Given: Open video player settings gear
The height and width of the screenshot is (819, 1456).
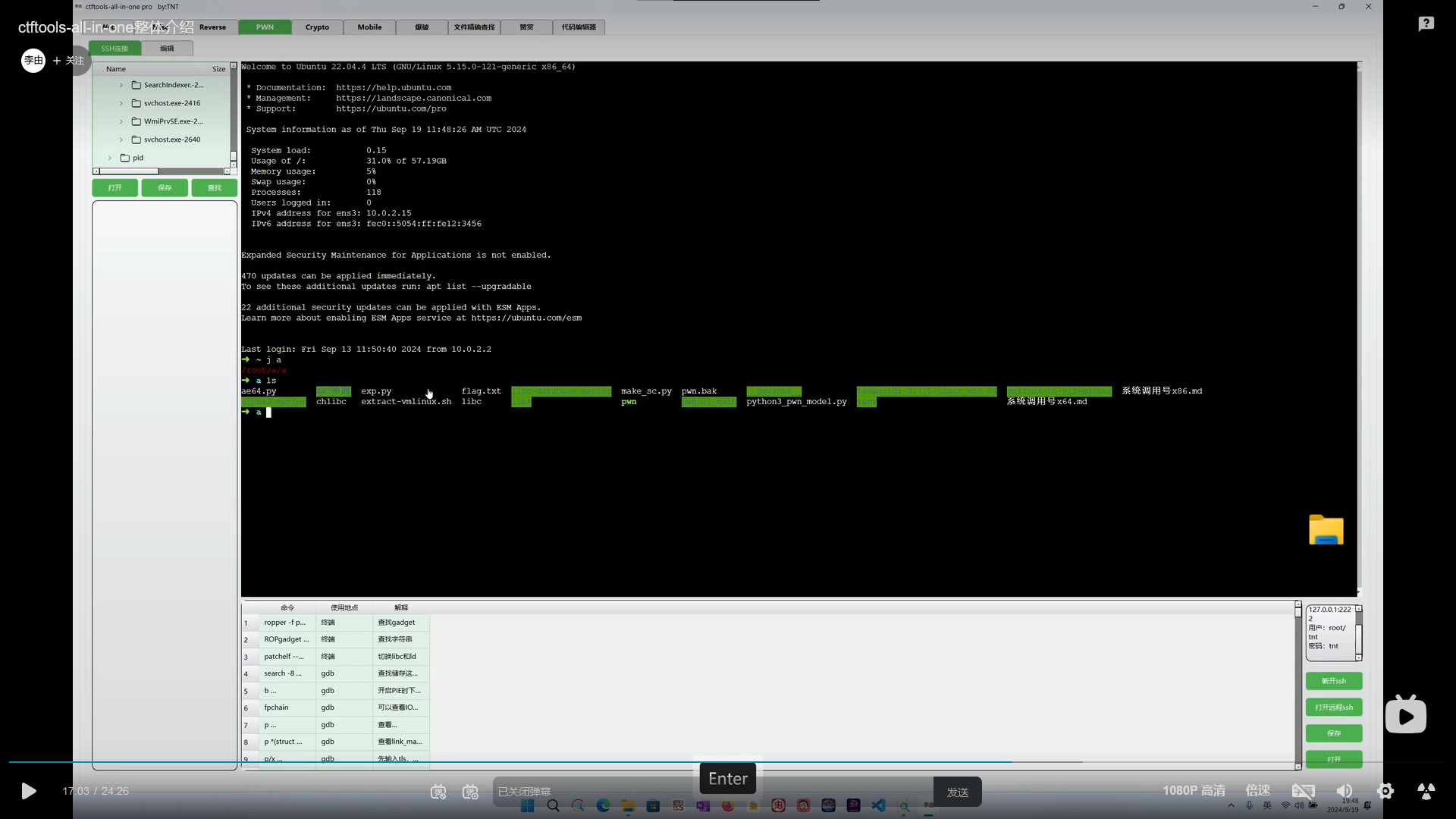Looking at the screenshot, I should 1385,791.
